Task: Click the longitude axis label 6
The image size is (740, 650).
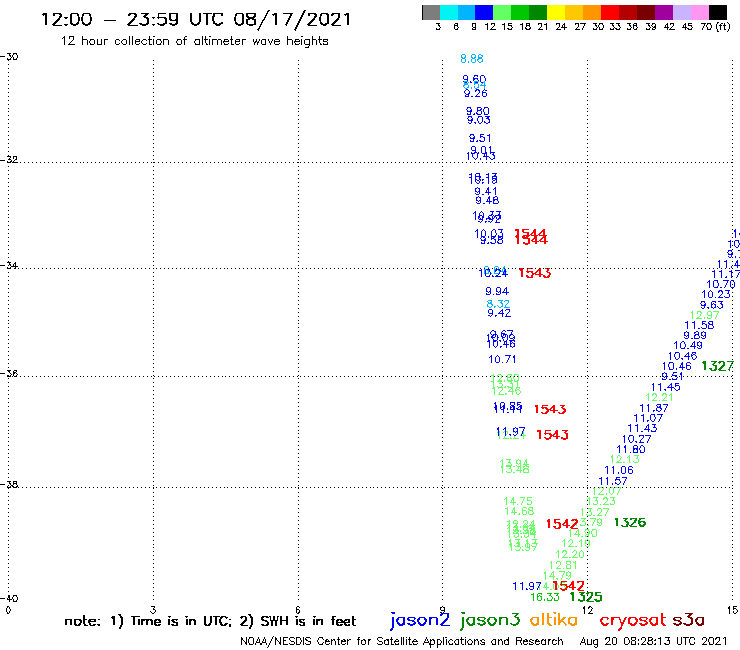Action: 298,610
